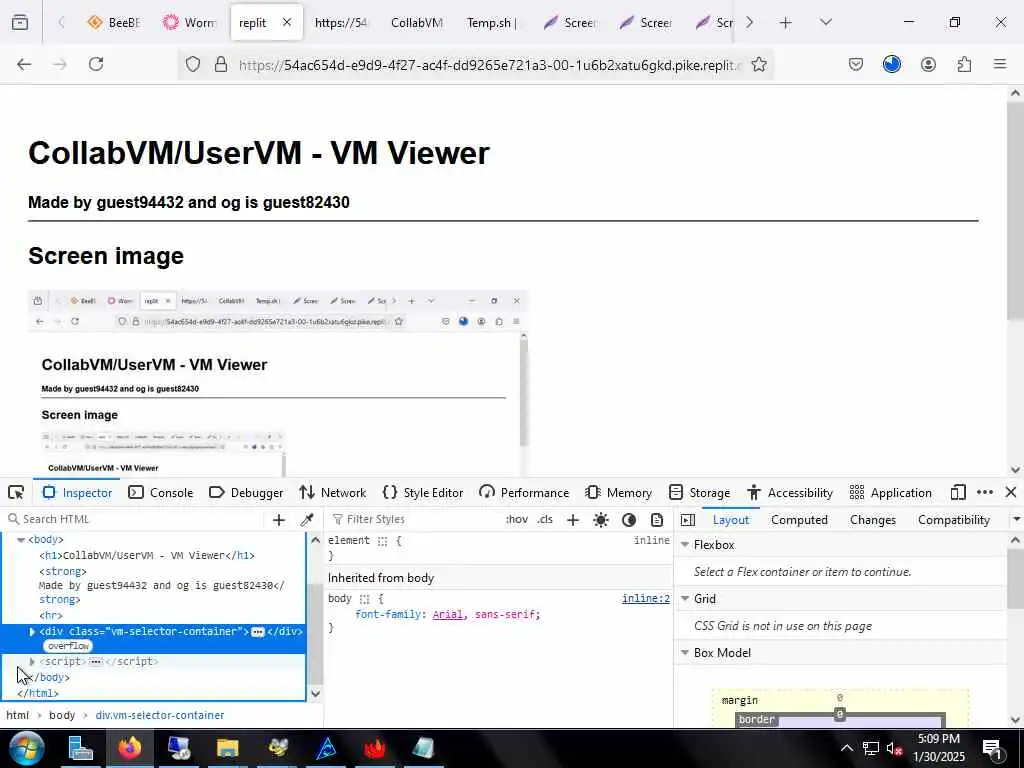This screenshot has width=1024, height=768.
Task: Open a new browser tab
Action: 786,23
